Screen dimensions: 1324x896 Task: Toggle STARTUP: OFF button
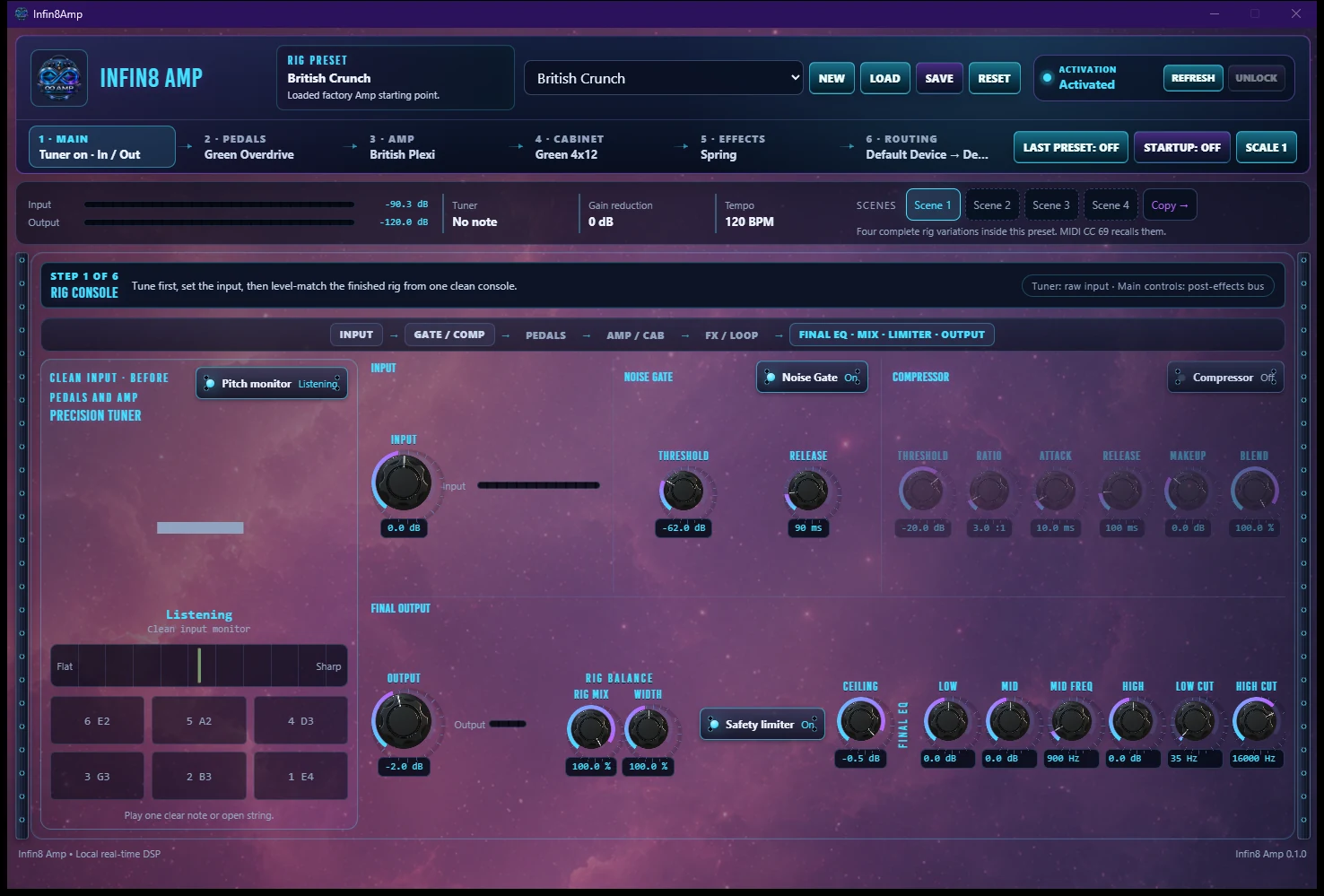point(1181,147)
